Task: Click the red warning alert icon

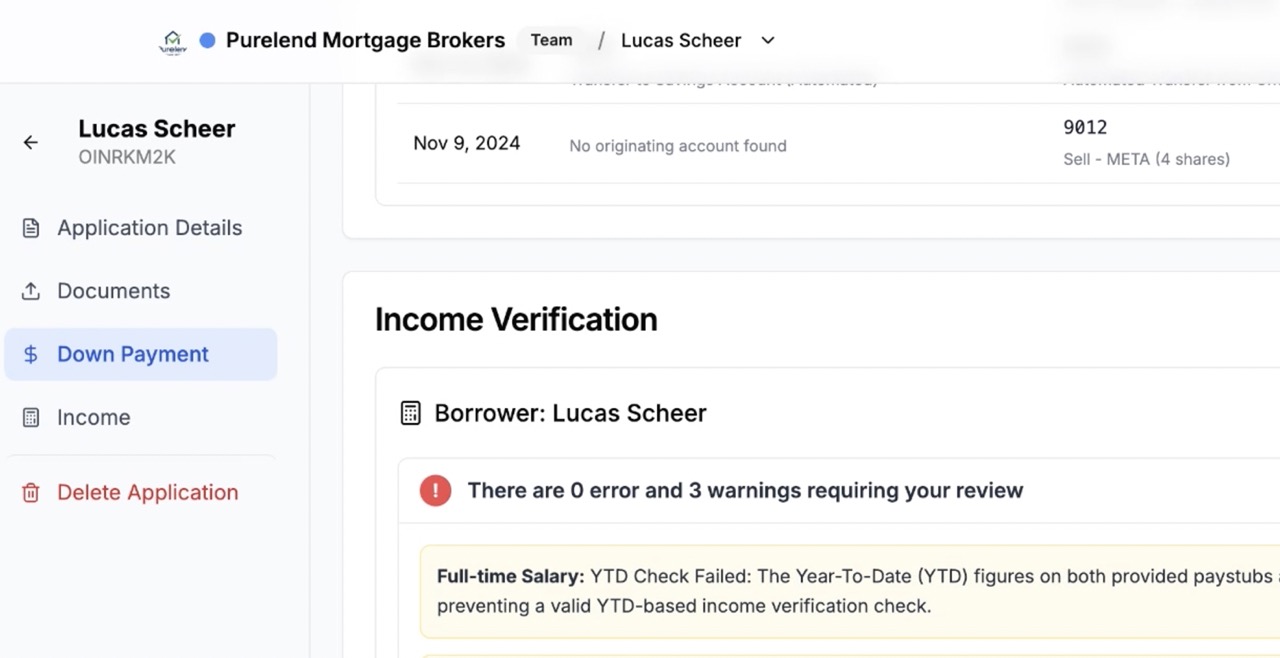Action: (435, 490)
